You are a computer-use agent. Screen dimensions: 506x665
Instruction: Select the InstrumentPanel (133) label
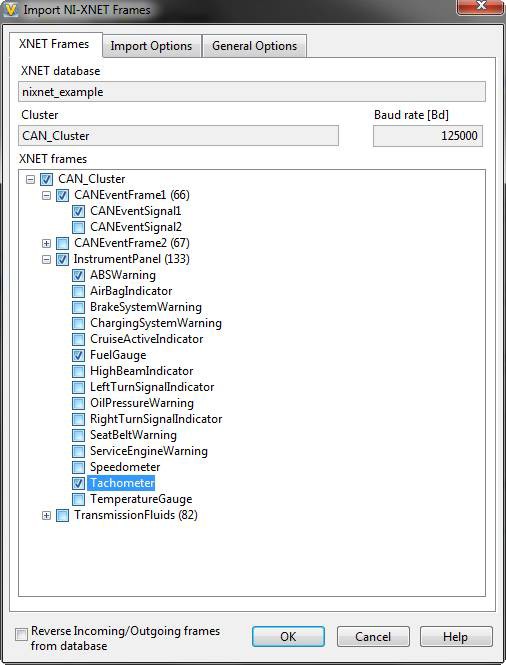131,259
